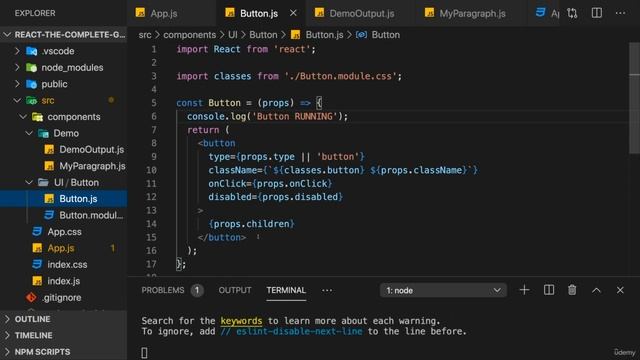Screen dimensions: 640x360
Task: Close the Button.js editor tab
Action: click(293, 13)
